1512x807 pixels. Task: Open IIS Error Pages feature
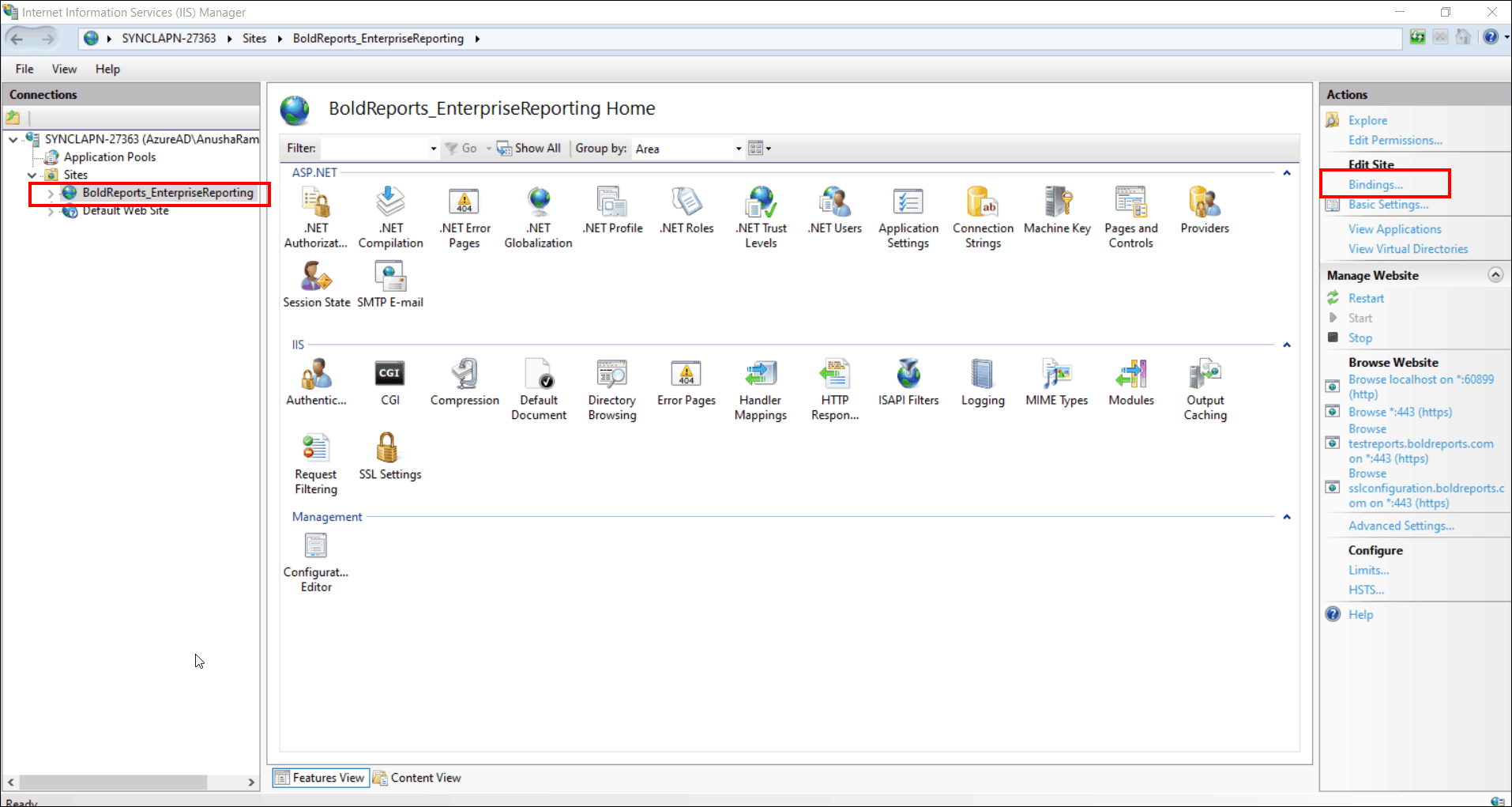[x=686, y=383]
